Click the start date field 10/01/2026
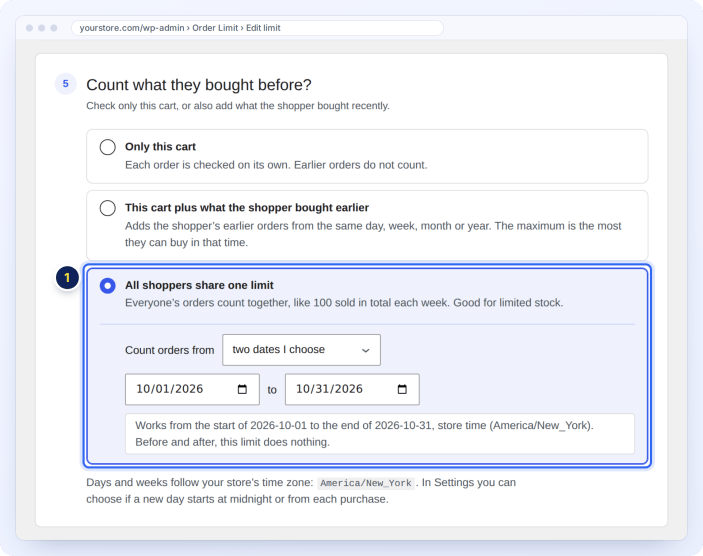The image size is (703, 556). point(192,389)
